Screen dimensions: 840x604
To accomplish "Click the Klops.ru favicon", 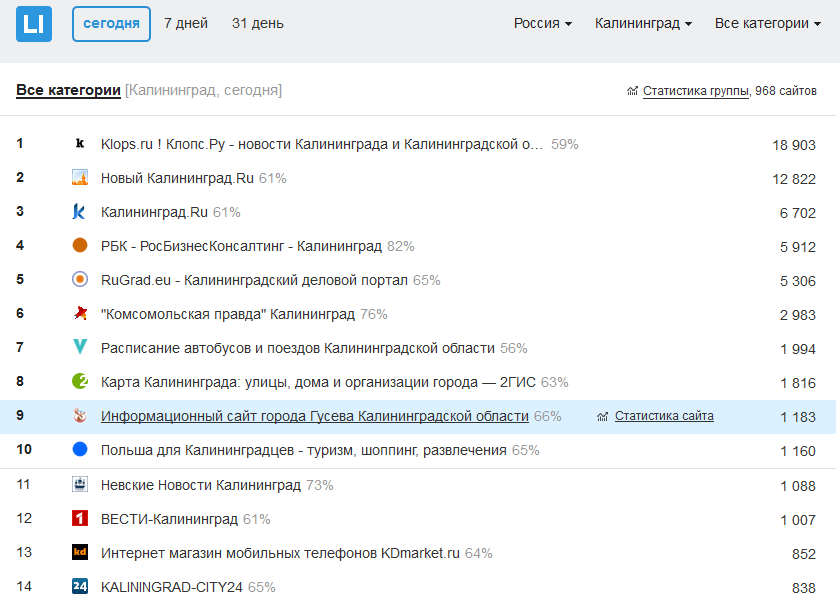I will [80, 144].
